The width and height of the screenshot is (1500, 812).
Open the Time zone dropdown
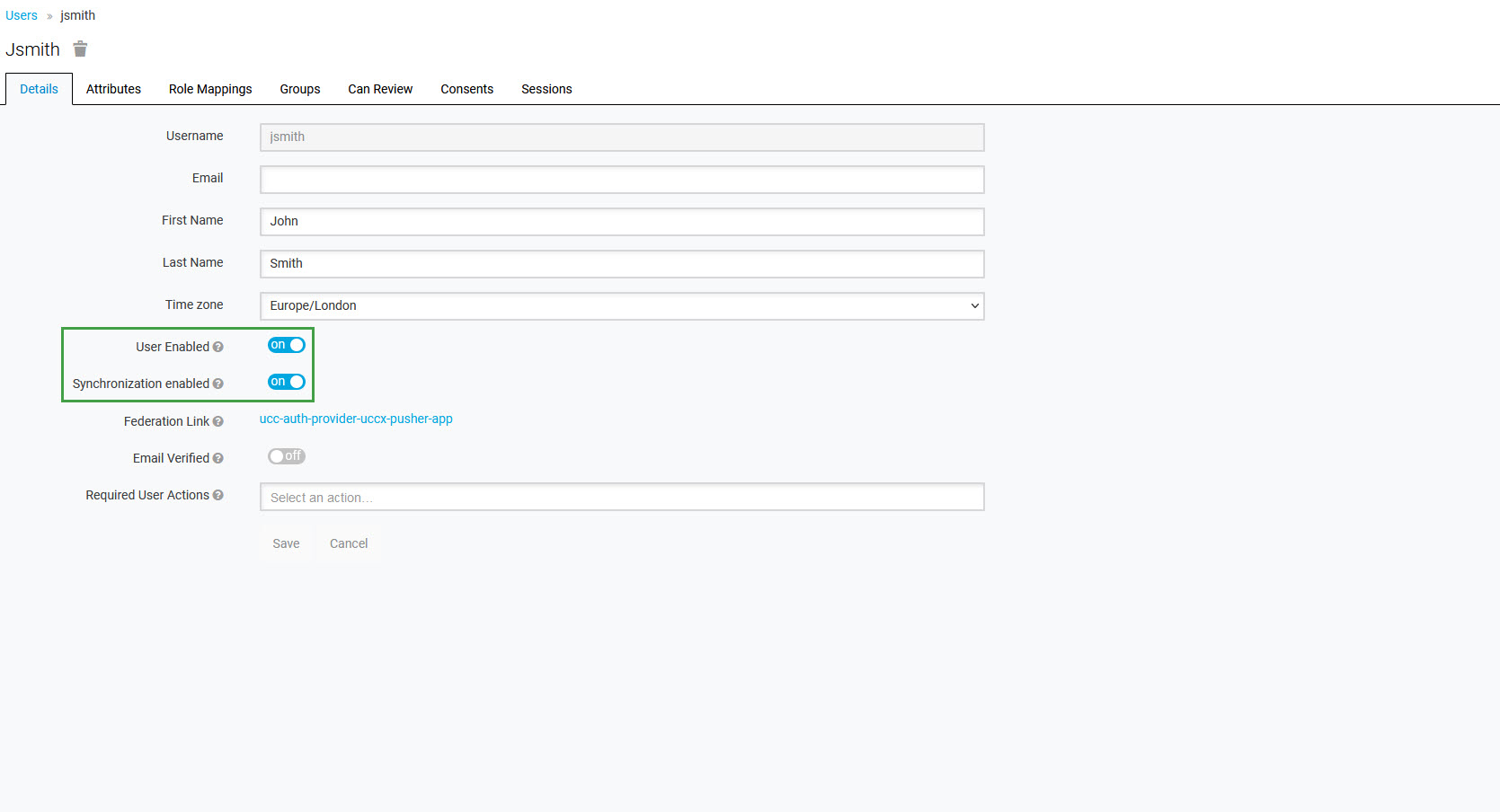621,306
